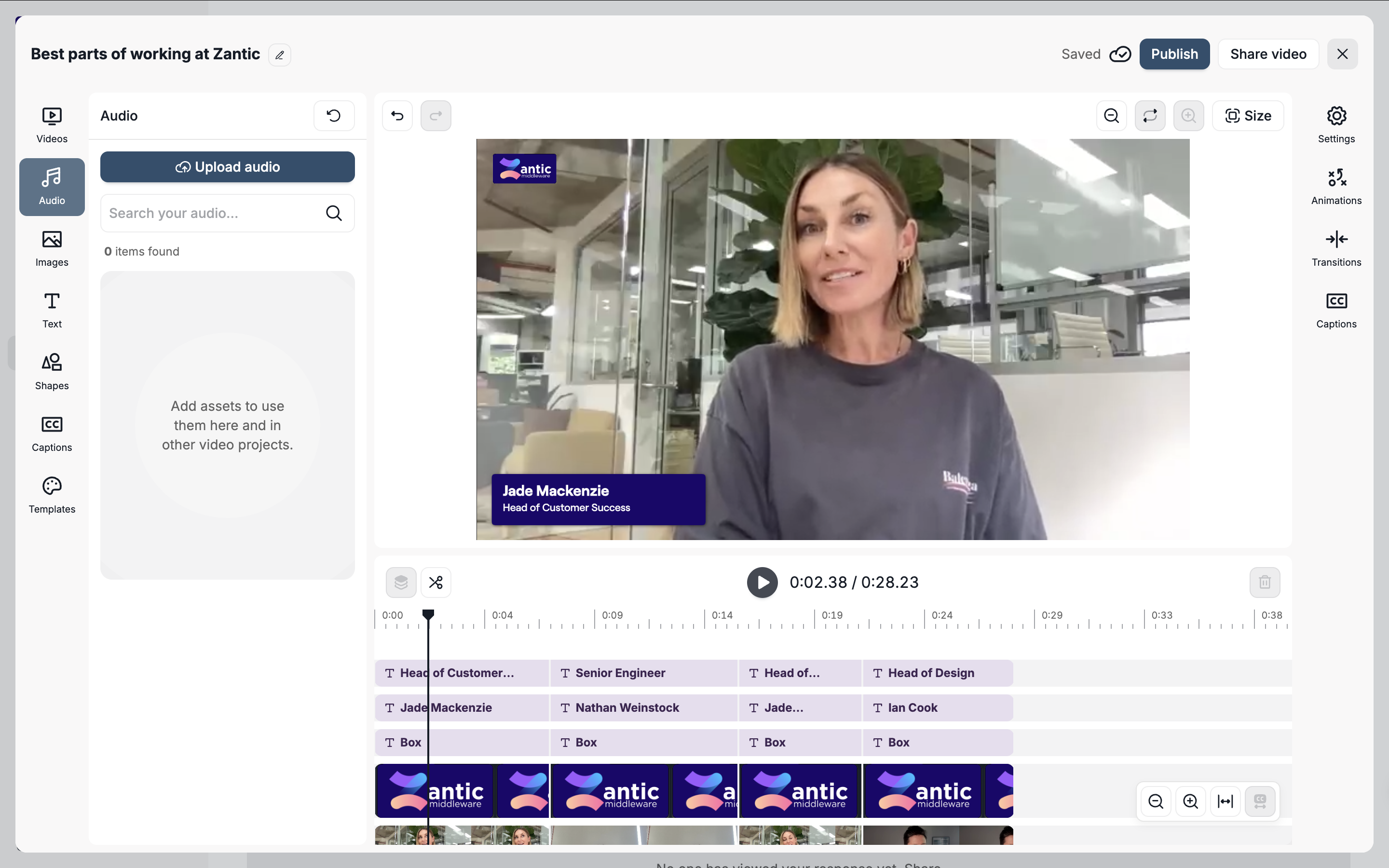Screen dimensions: 1389x868
Task: Open the Size options
Action: tap(1248, 116)
